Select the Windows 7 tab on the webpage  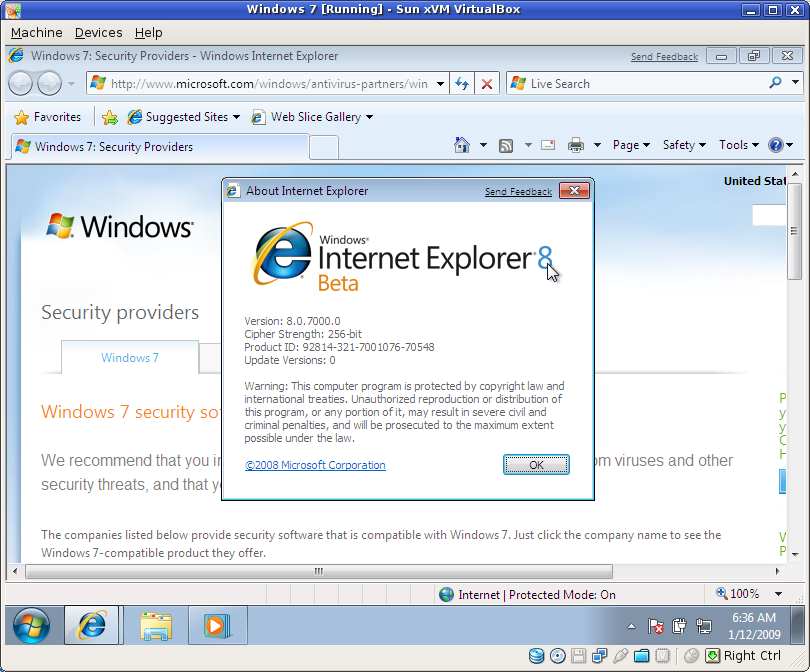[x=129, y=358]
